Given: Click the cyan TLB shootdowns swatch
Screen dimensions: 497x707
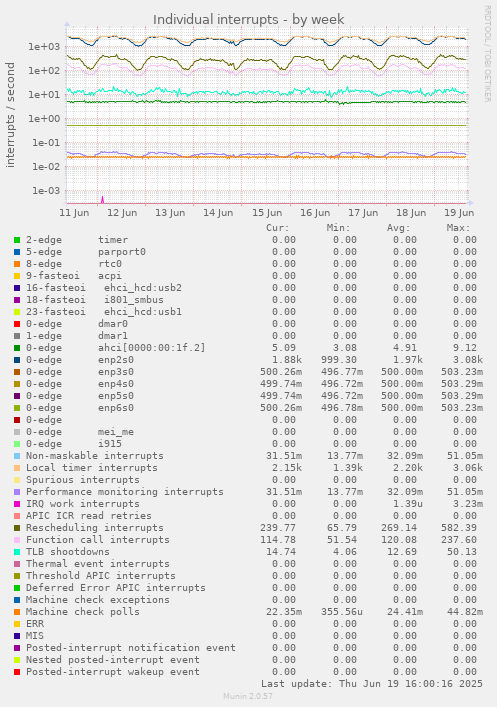Looking at the screenshot, I should [x=17, y=552].
